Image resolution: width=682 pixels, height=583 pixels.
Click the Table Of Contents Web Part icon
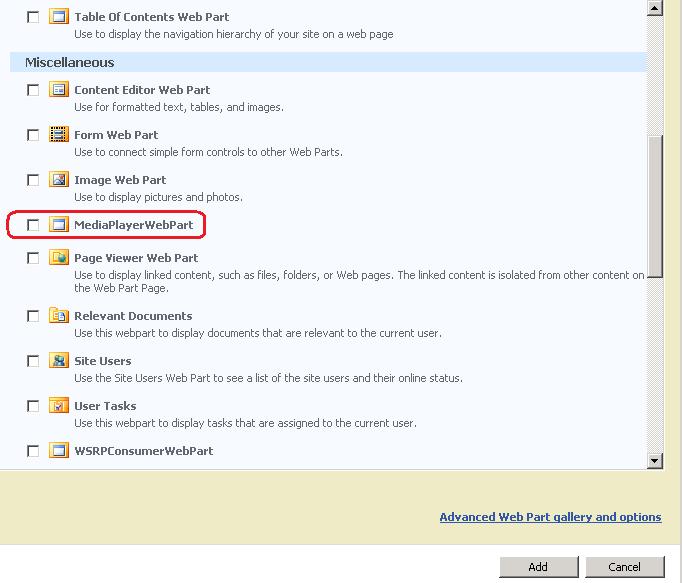[59, 17]
